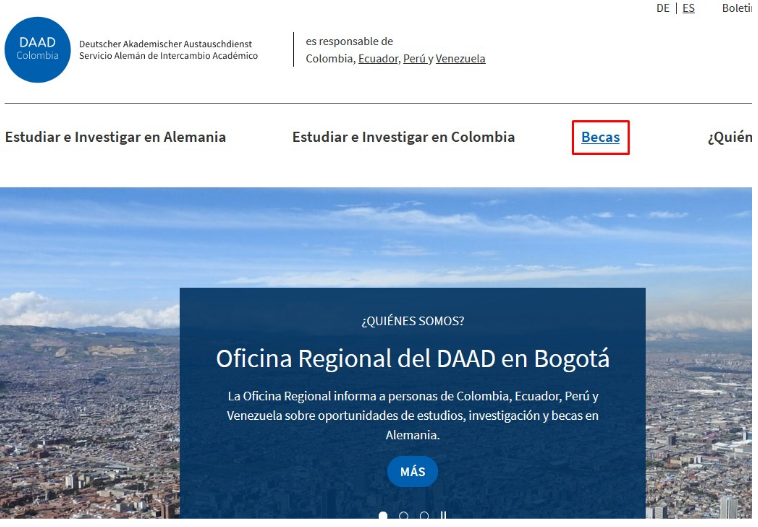This screenshot has height=527, width=758.
Task: Click 'Oficina Regional del DAAD en Bogotá' heading
Action: (x=413, y=359)
